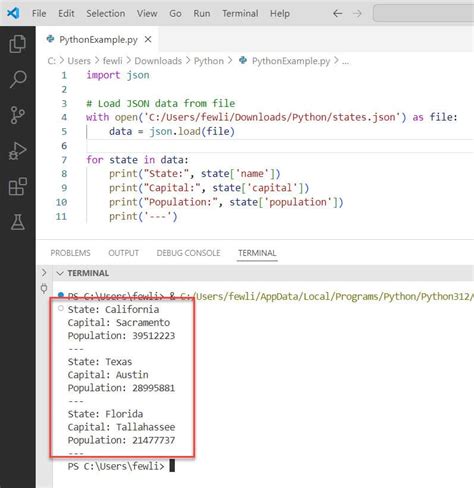Click the VS Code logo icon
Screen dimensions: 474x488
[x=13, y=13]
